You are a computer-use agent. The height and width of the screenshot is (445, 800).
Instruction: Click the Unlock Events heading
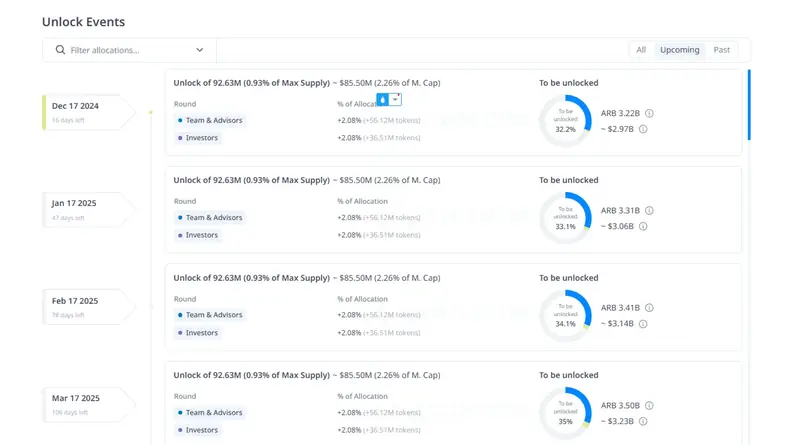(83, 22)
